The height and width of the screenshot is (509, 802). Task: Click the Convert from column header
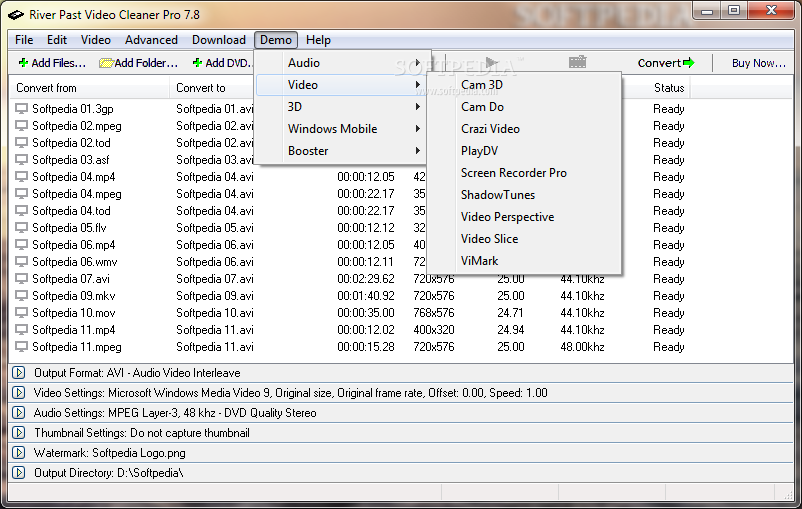[x=90, y=88]
